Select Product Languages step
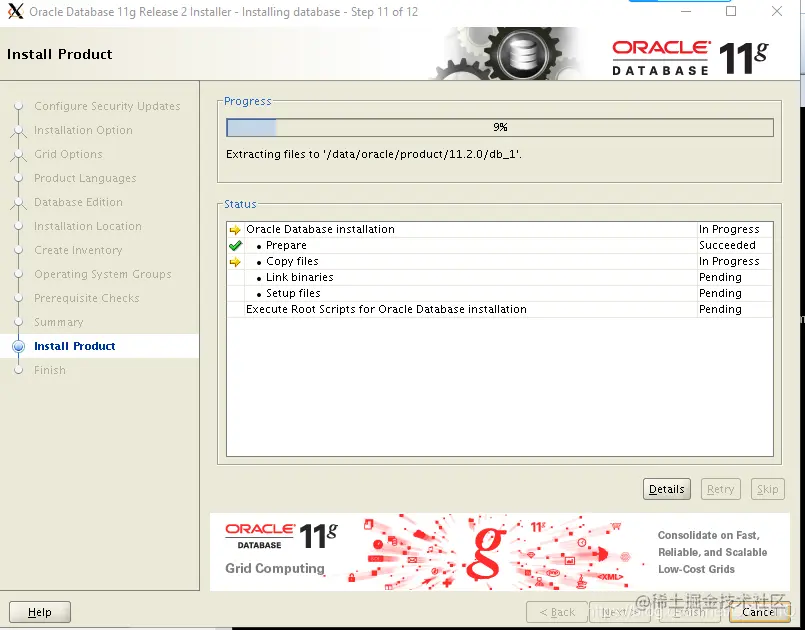 click(x=85, y=178)
